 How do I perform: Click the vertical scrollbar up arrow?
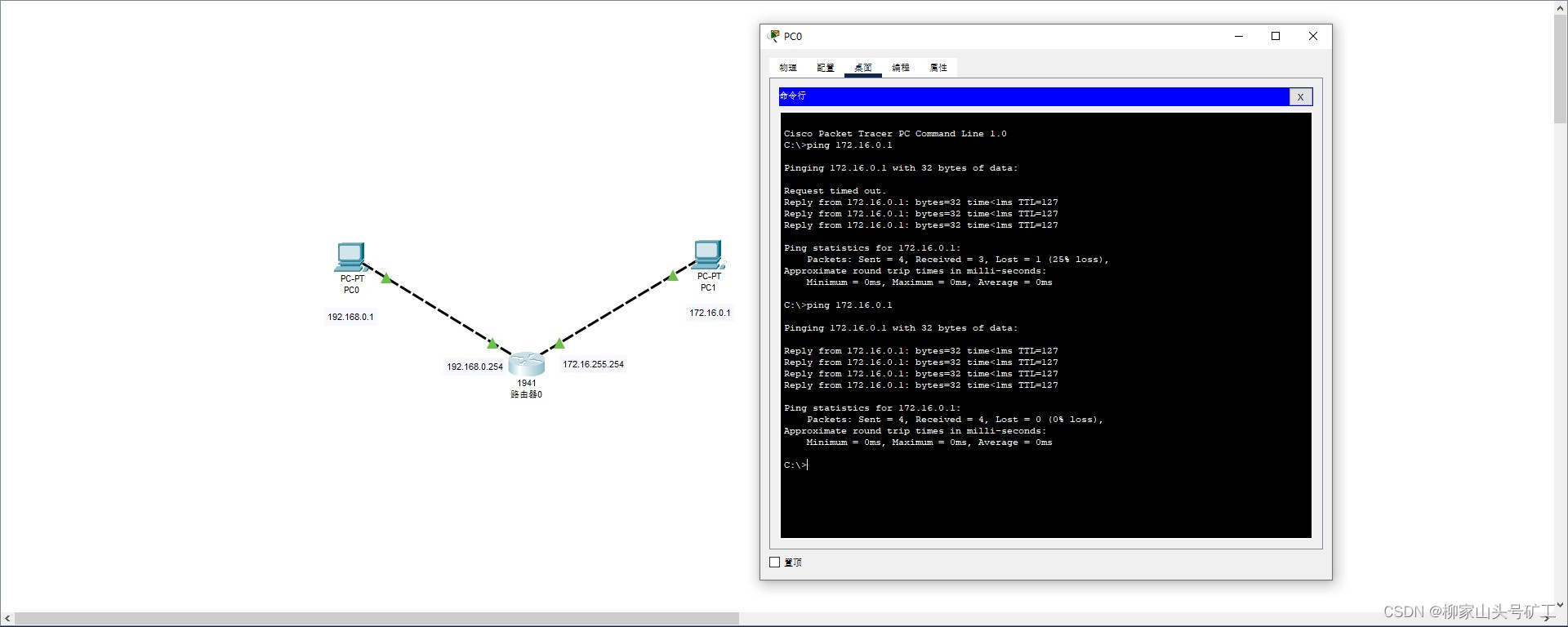pos(1560,7)
